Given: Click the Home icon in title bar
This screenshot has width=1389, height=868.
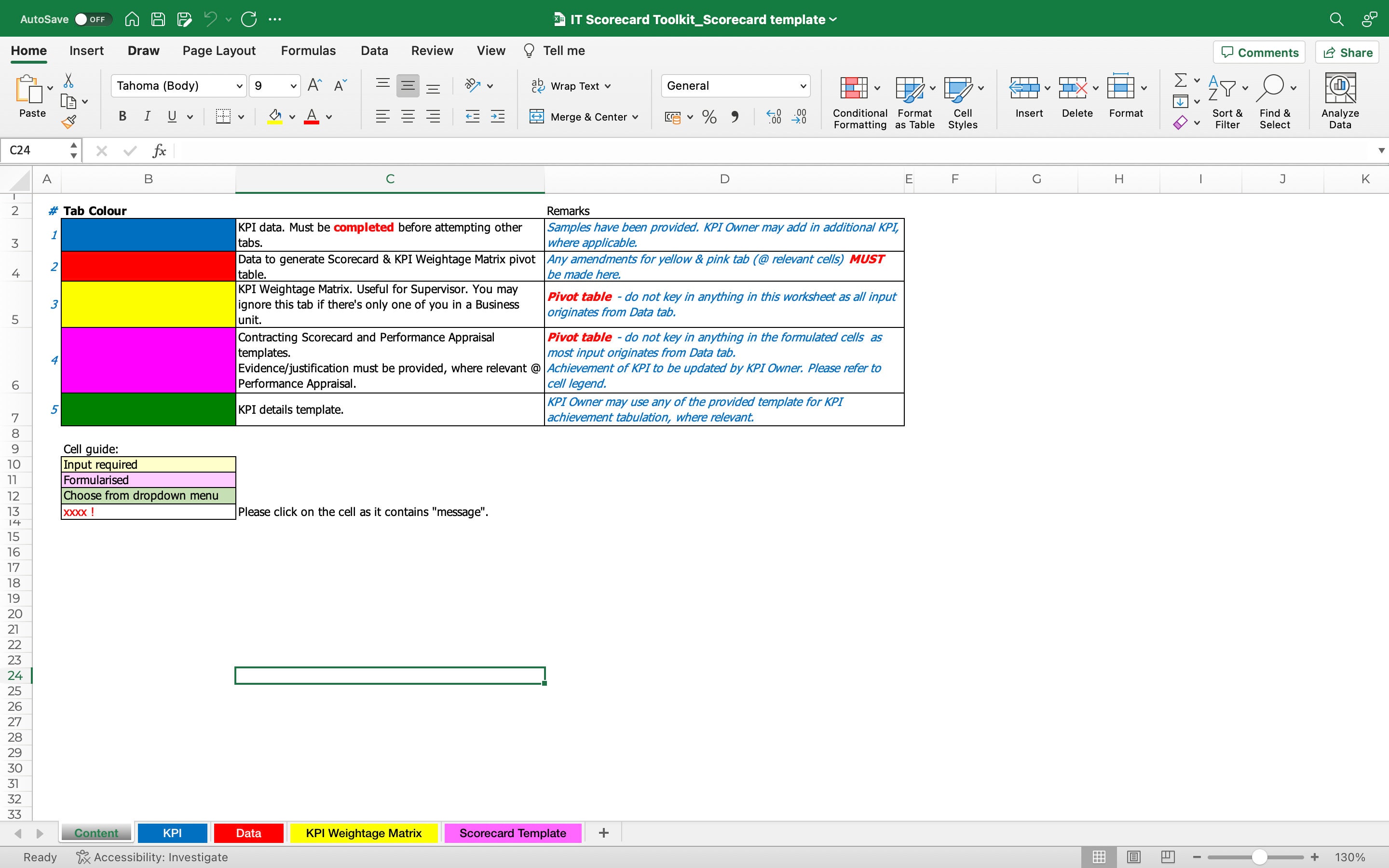Looking at the screenshot, I should (132, 19).
